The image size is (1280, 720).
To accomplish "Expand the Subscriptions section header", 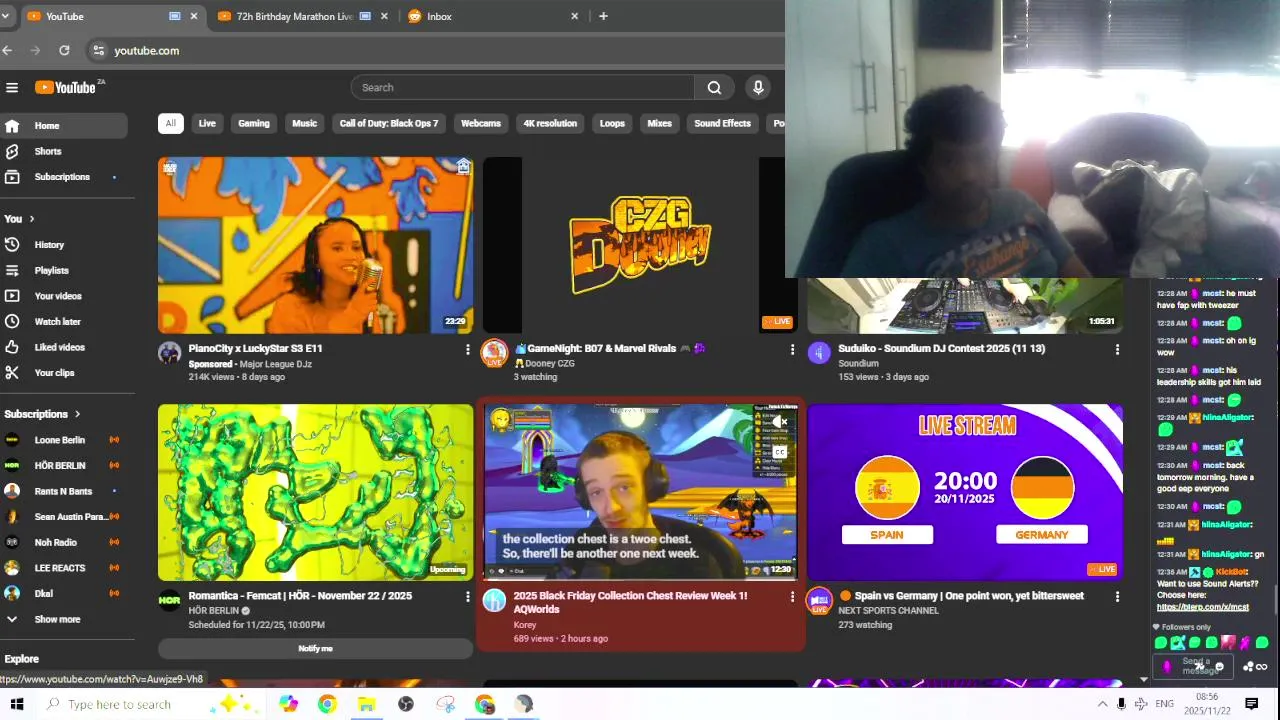I will point(43,414).
